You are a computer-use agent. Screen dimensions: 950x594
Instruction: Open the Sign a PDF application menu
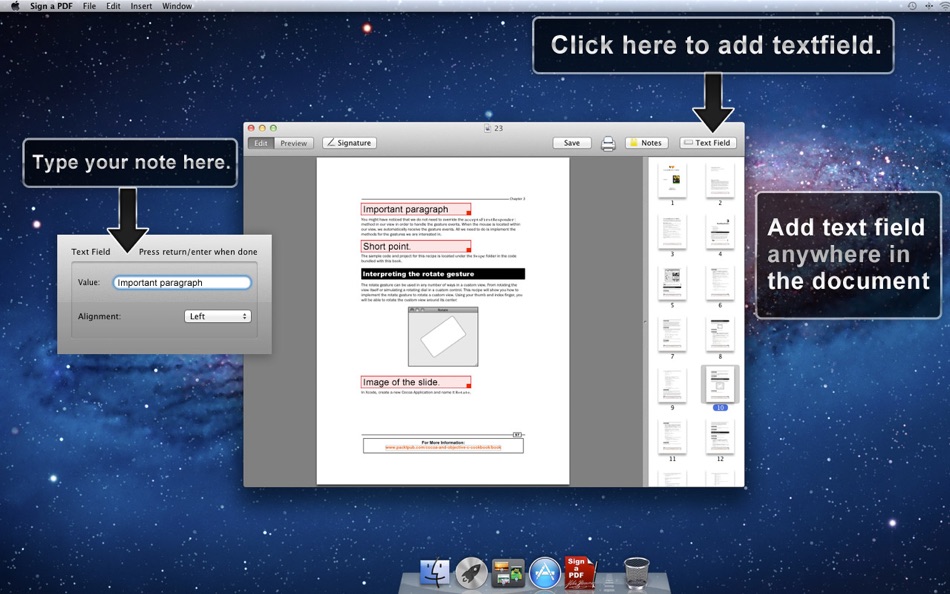tap(51, 6)
